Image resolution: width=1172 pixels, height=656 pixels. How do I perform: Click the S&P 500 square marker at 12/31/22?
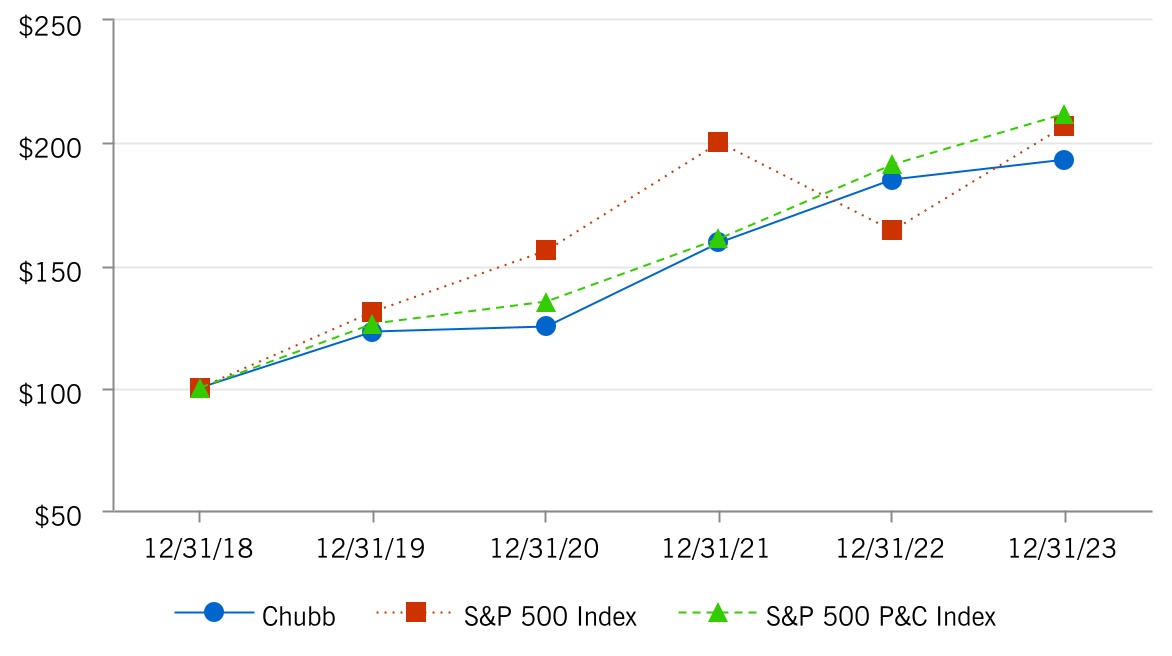pyautogui.click(x=891, y=230)
